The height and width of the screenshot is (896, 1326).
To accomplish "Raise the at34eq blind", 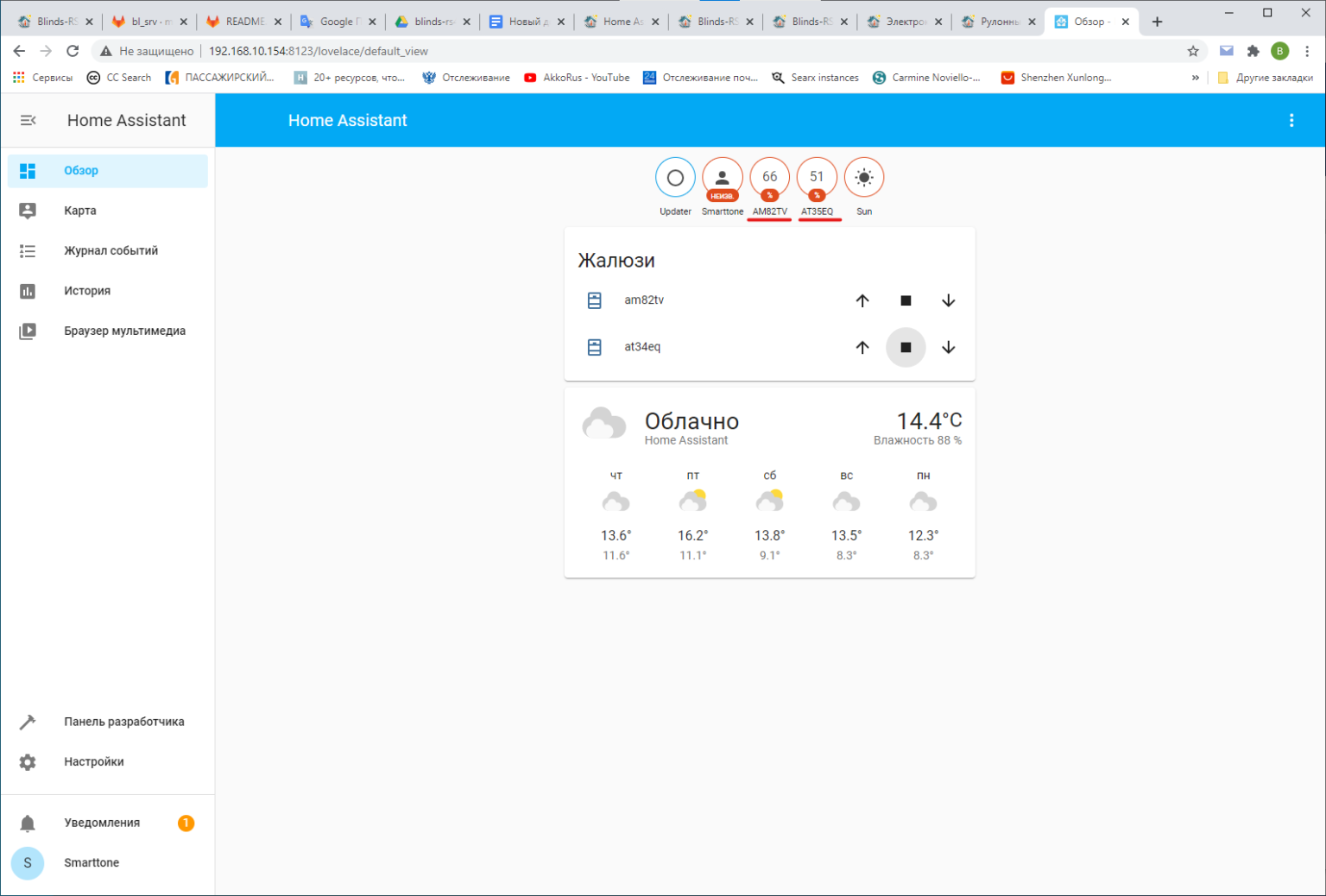I will [x=862, y=347].
